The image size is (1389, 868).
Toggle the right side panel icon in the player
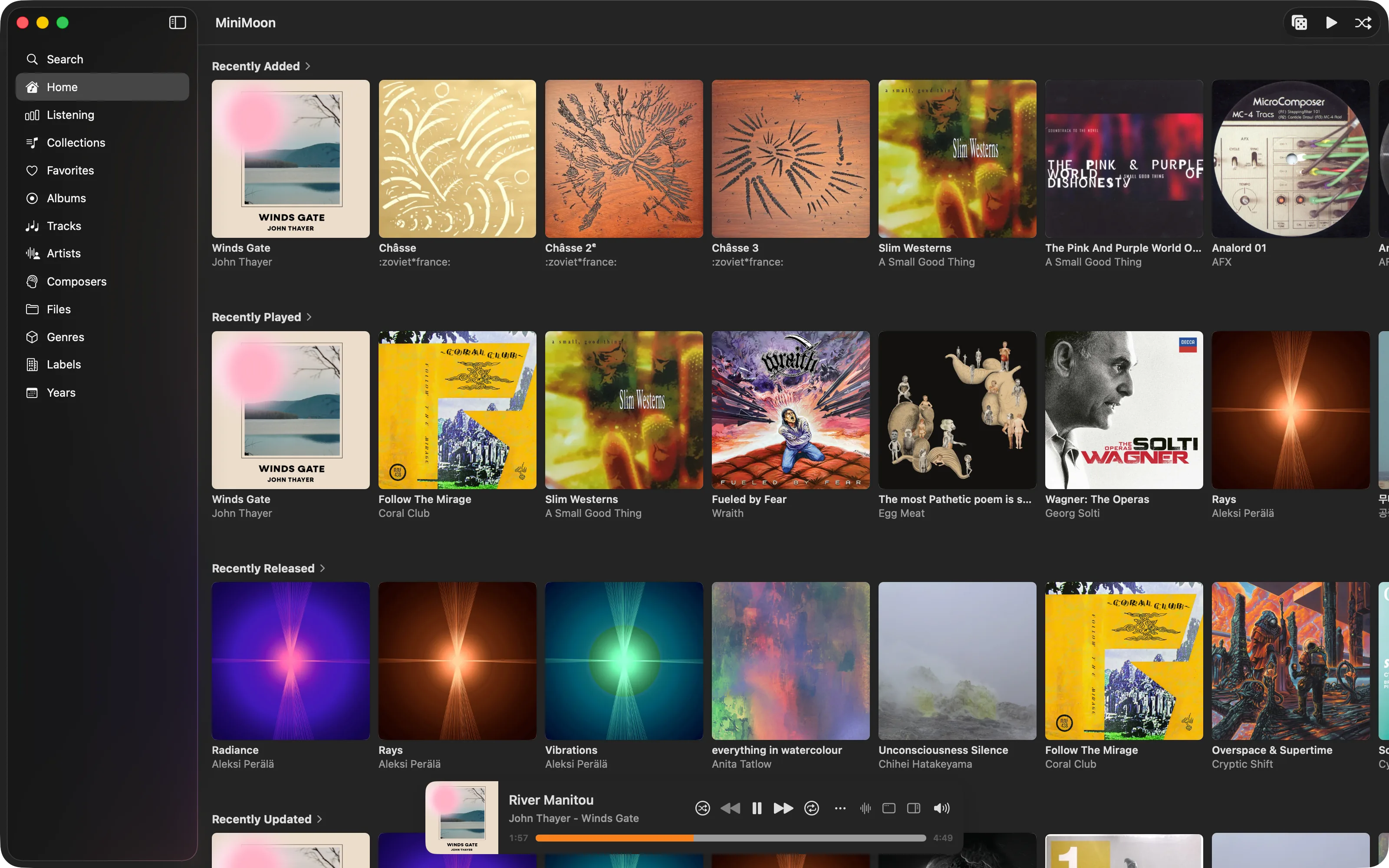pos(914,808)
